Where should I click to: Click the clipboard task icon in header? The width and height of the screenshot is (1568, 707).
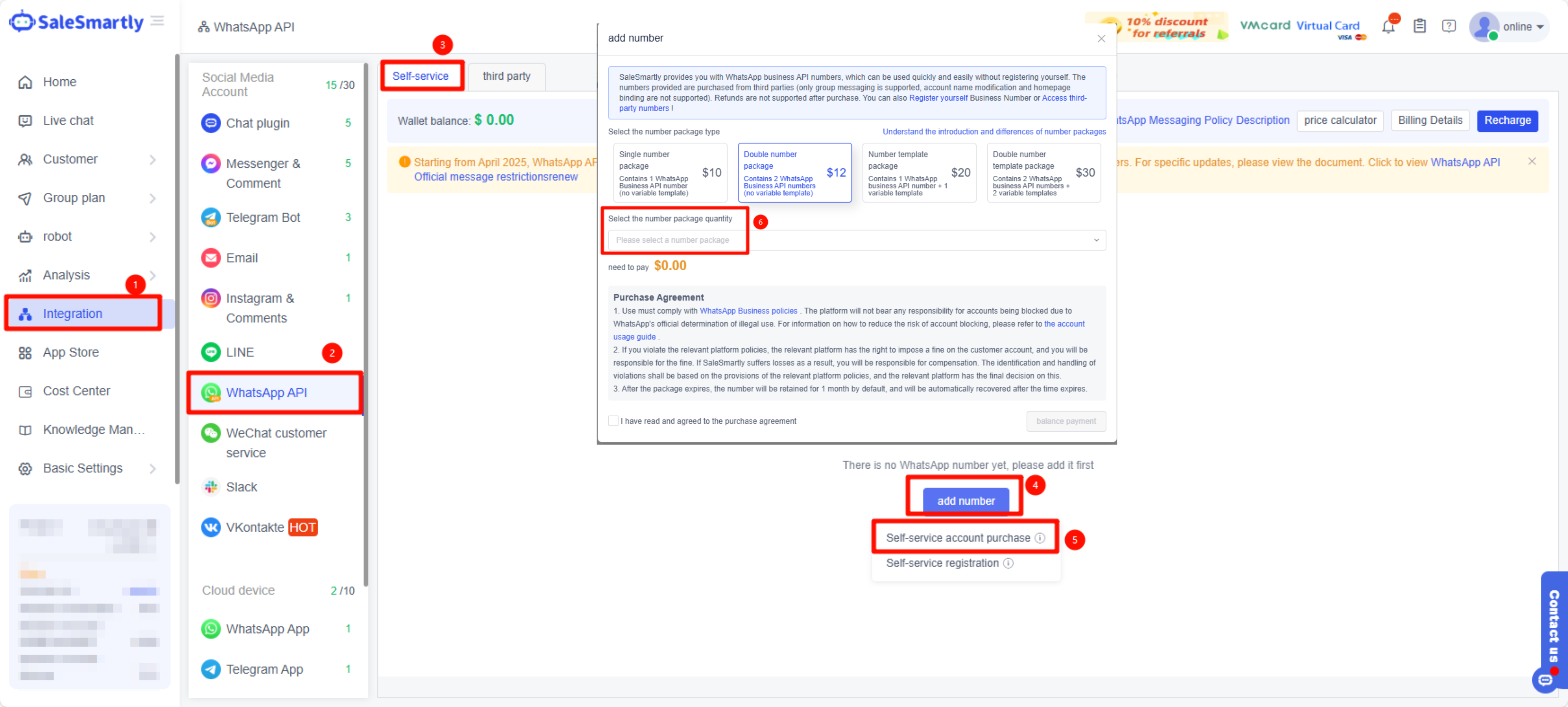point(1419,26)
